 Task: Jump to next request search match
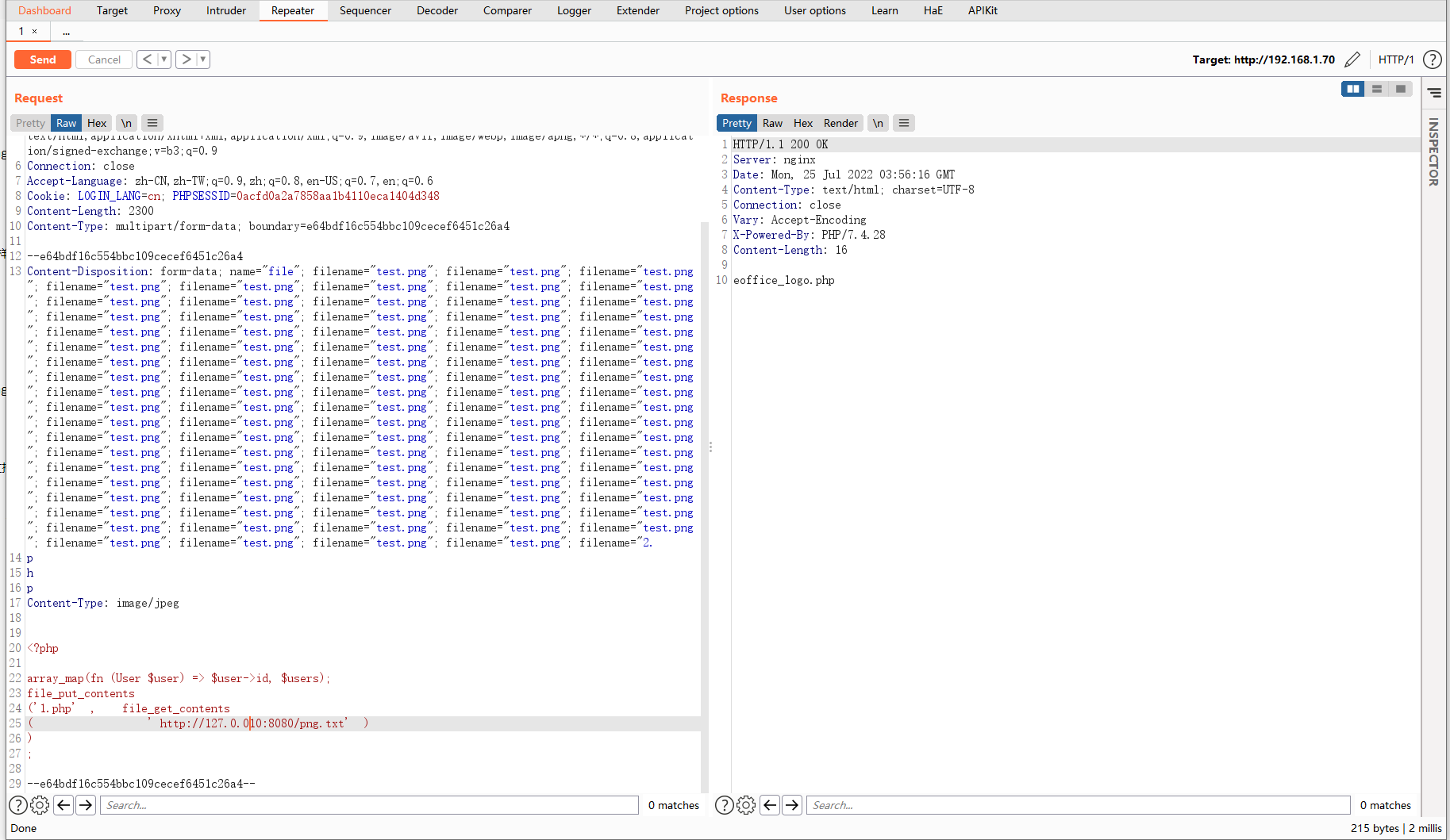(x=86, y=805)
